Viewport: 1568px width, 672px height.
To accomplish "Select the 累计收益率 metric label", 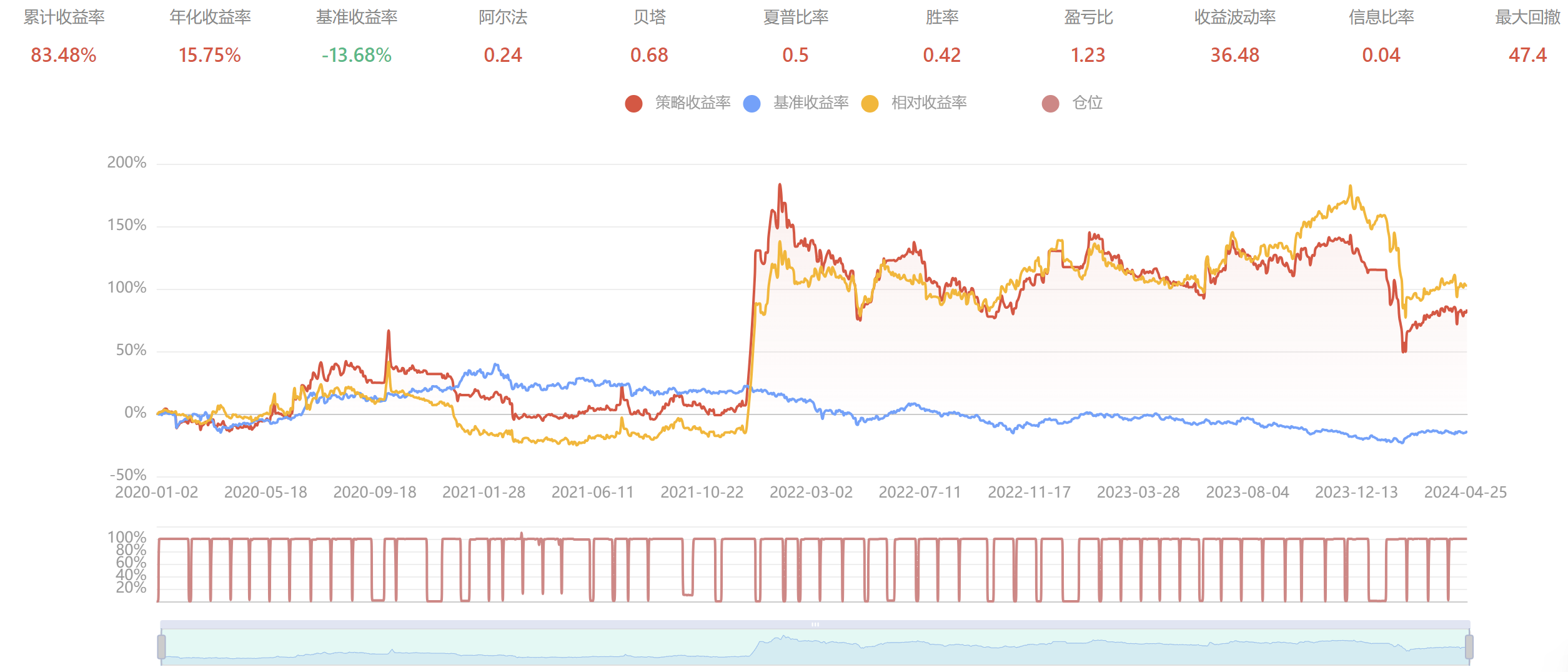I will [64, 18].
